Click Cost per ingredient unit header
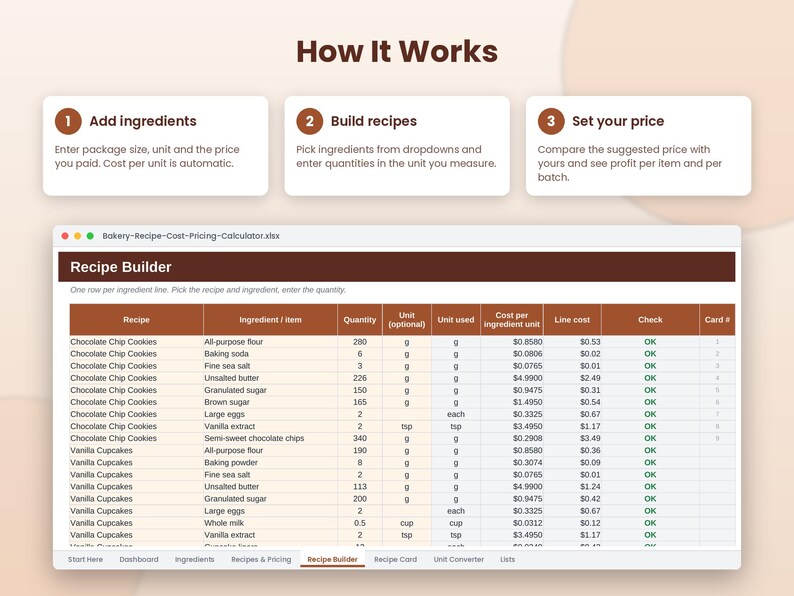Image resolution: width=794 pixels, height=596 pixels. click(x=511, y=320)
